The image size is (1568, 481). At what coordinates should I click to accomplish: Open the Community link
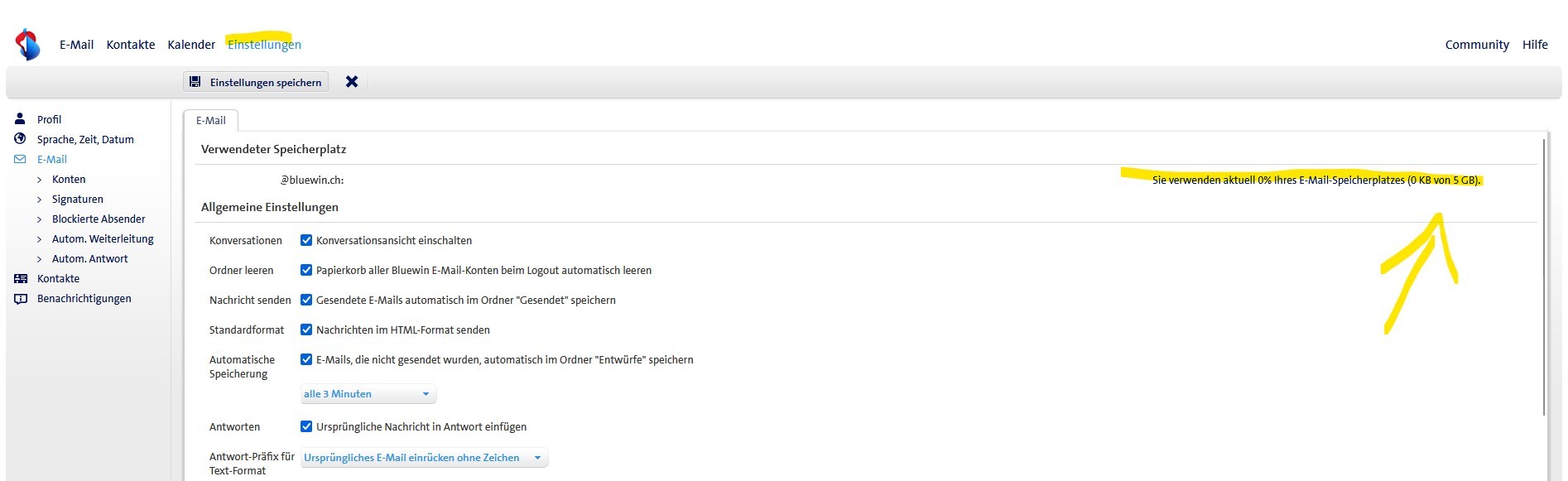pos(1477,45)
